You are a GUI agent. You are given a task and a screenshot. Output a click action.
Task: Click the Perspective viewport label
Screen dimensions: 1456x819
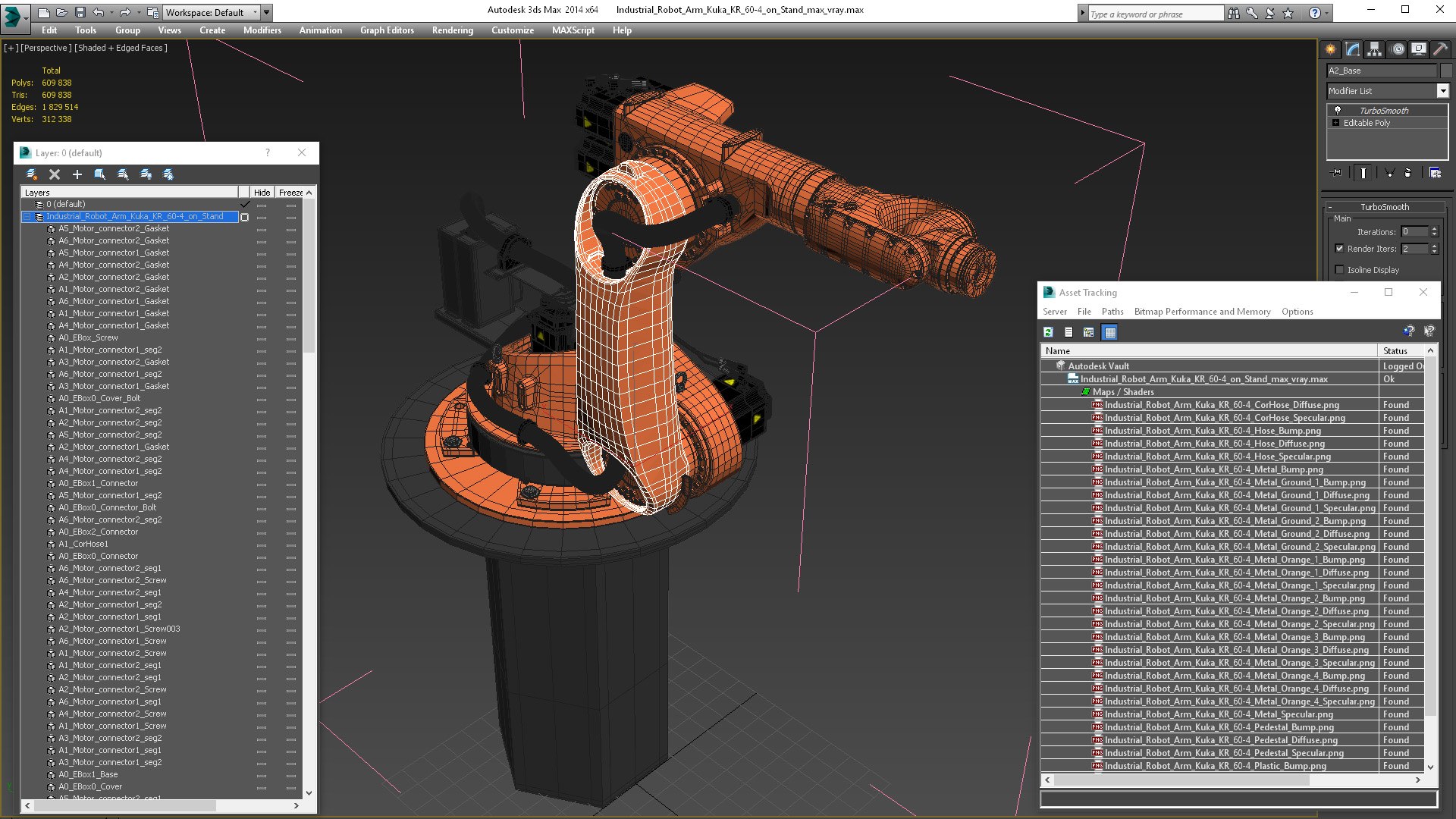[x=46, y=48]
